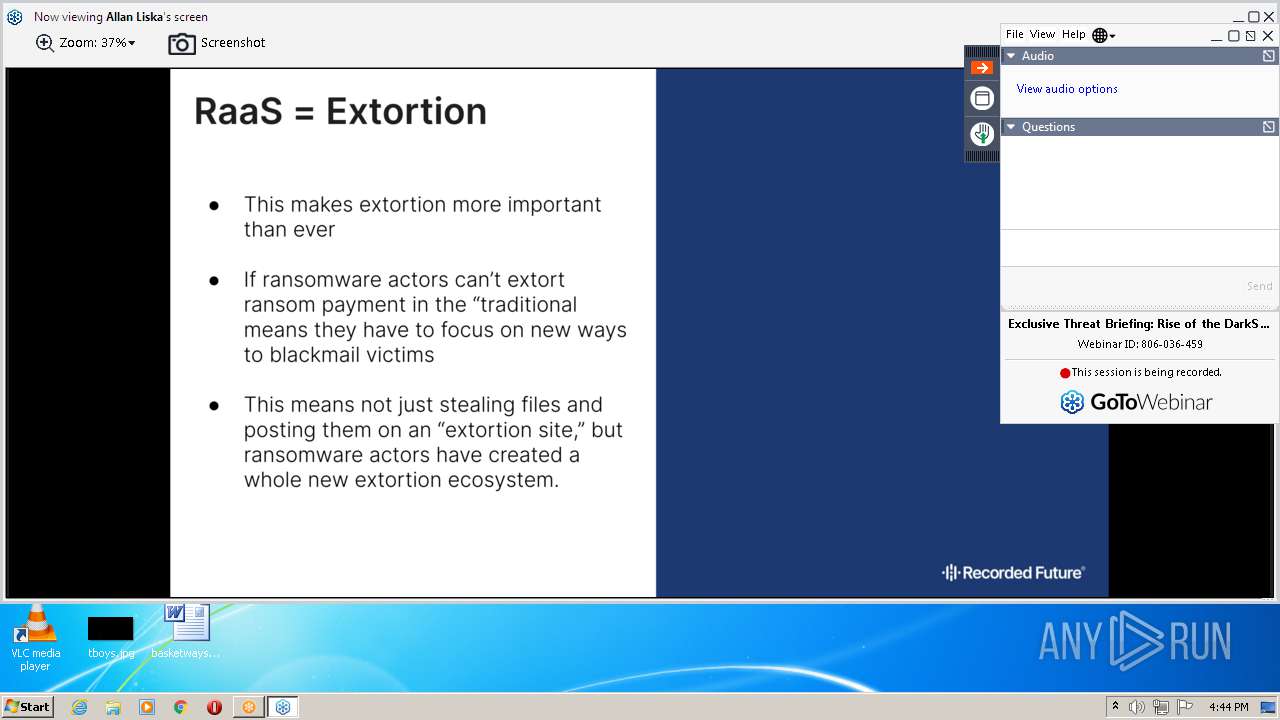Viewport: 1280px width, 720px height.
Task: Switch to orange flower app taskbar button
Action: click(x=249, y=707)
